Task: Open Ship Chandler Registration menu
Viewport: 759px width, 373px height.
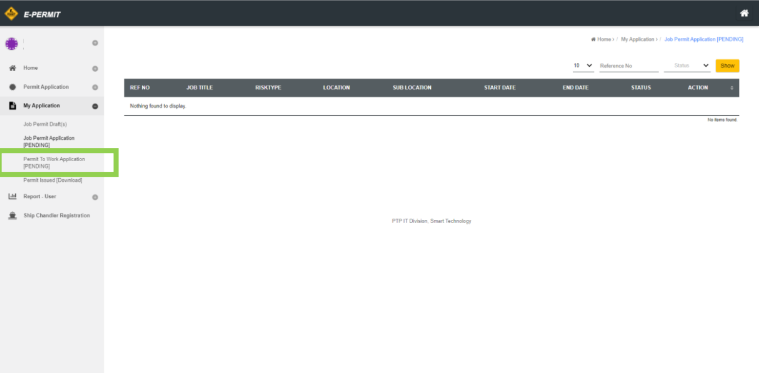Action: point(57,216)
